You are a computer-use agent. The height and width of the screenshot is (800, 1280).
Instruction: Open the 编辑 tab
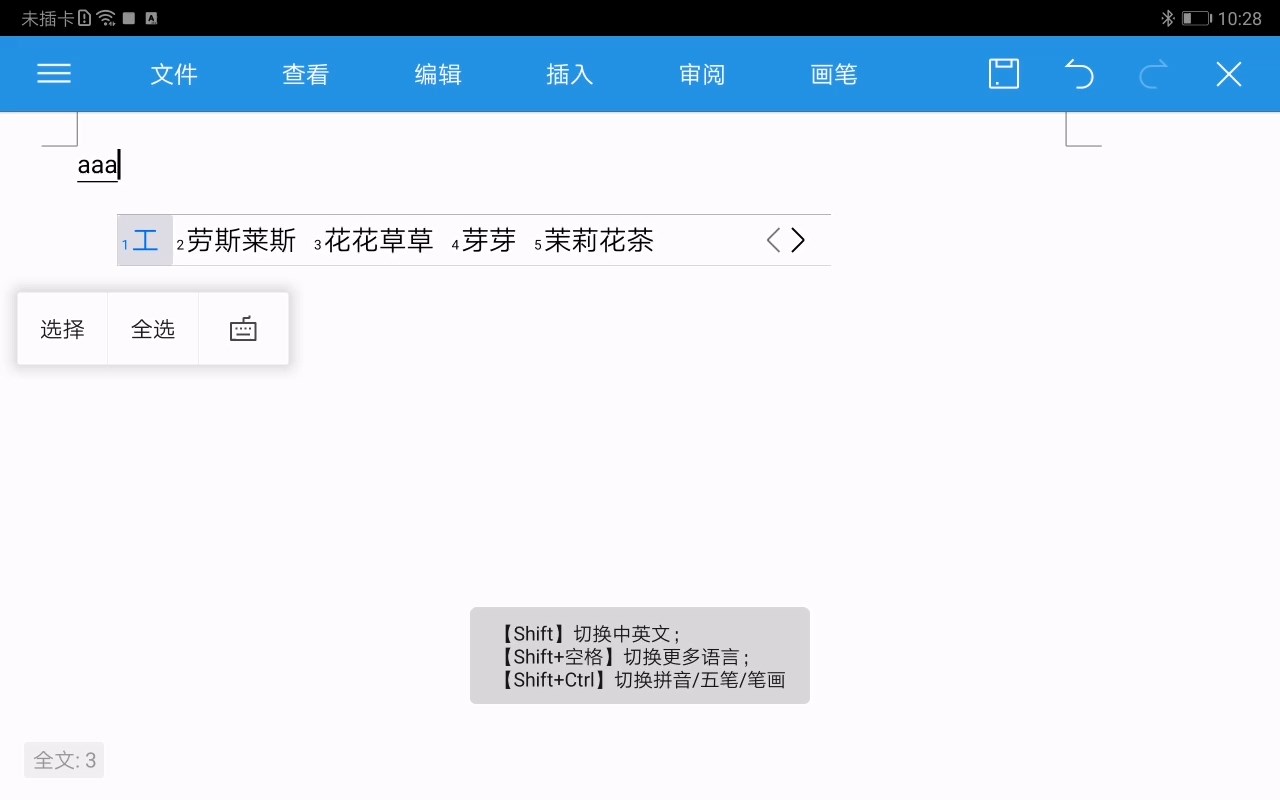[438, 74]
